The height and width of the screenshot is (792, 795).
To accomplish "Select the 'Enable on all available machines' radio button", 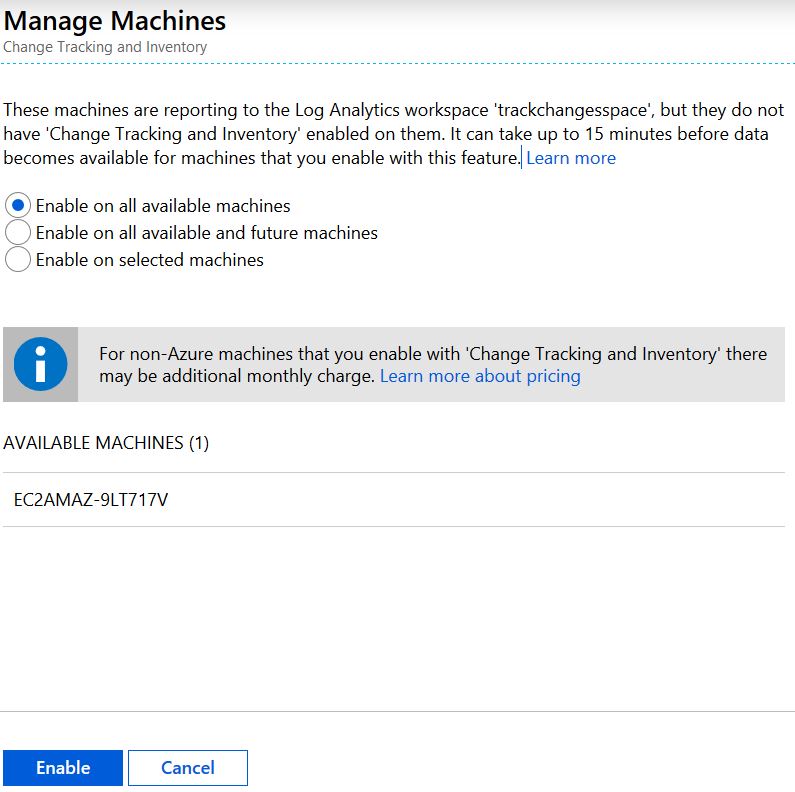I will point(18,206).
